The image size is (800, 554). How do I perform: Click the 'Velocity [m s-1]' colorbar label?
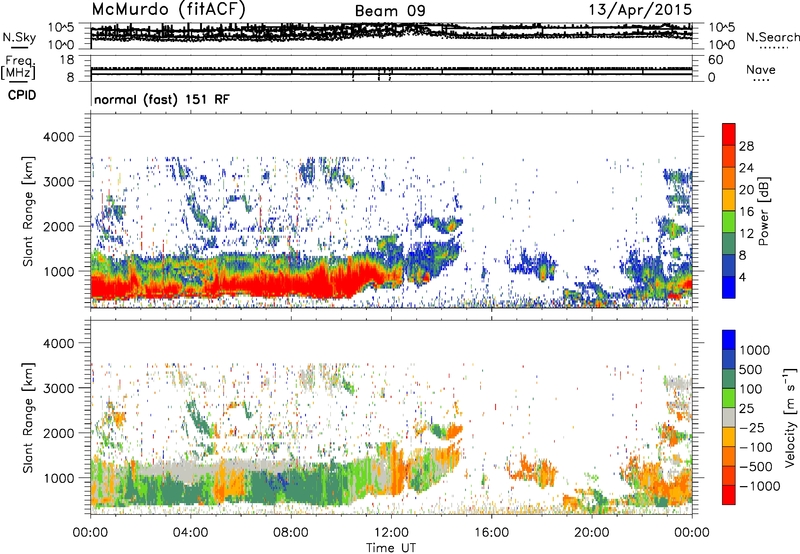(790, 417)
